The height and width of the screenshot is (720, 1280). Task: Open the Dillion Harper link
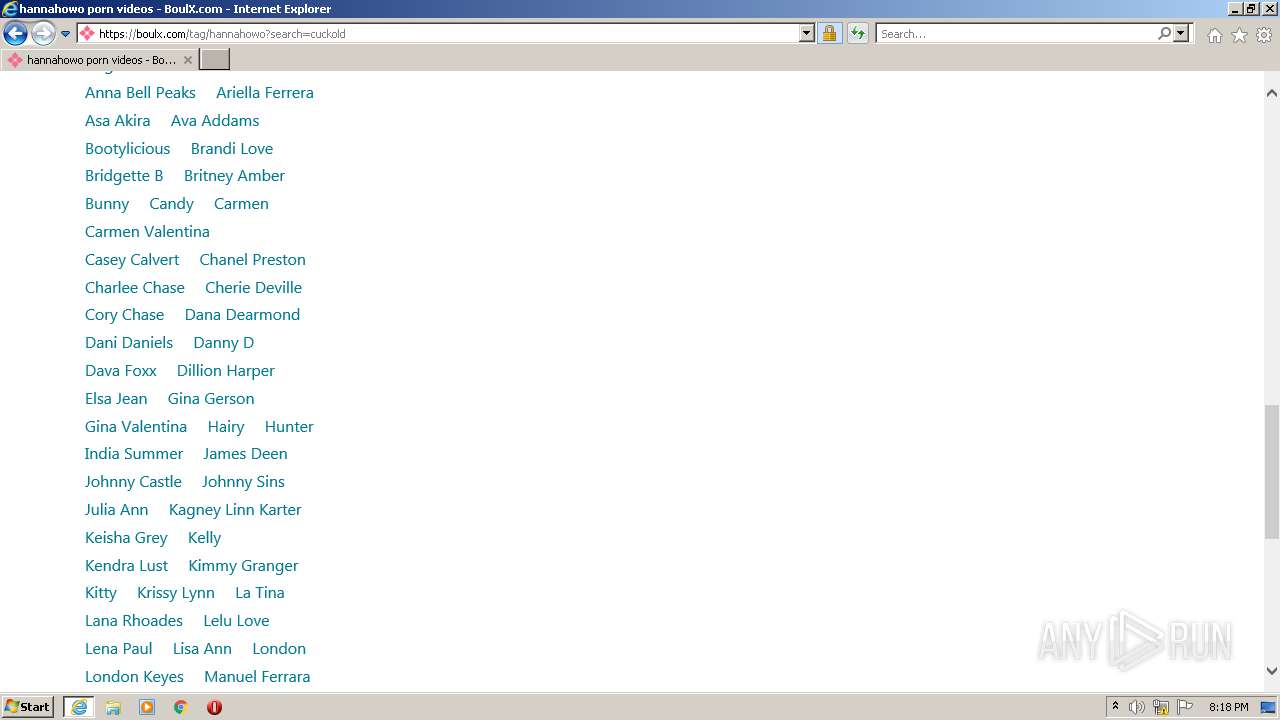click(x=226, y=370)
